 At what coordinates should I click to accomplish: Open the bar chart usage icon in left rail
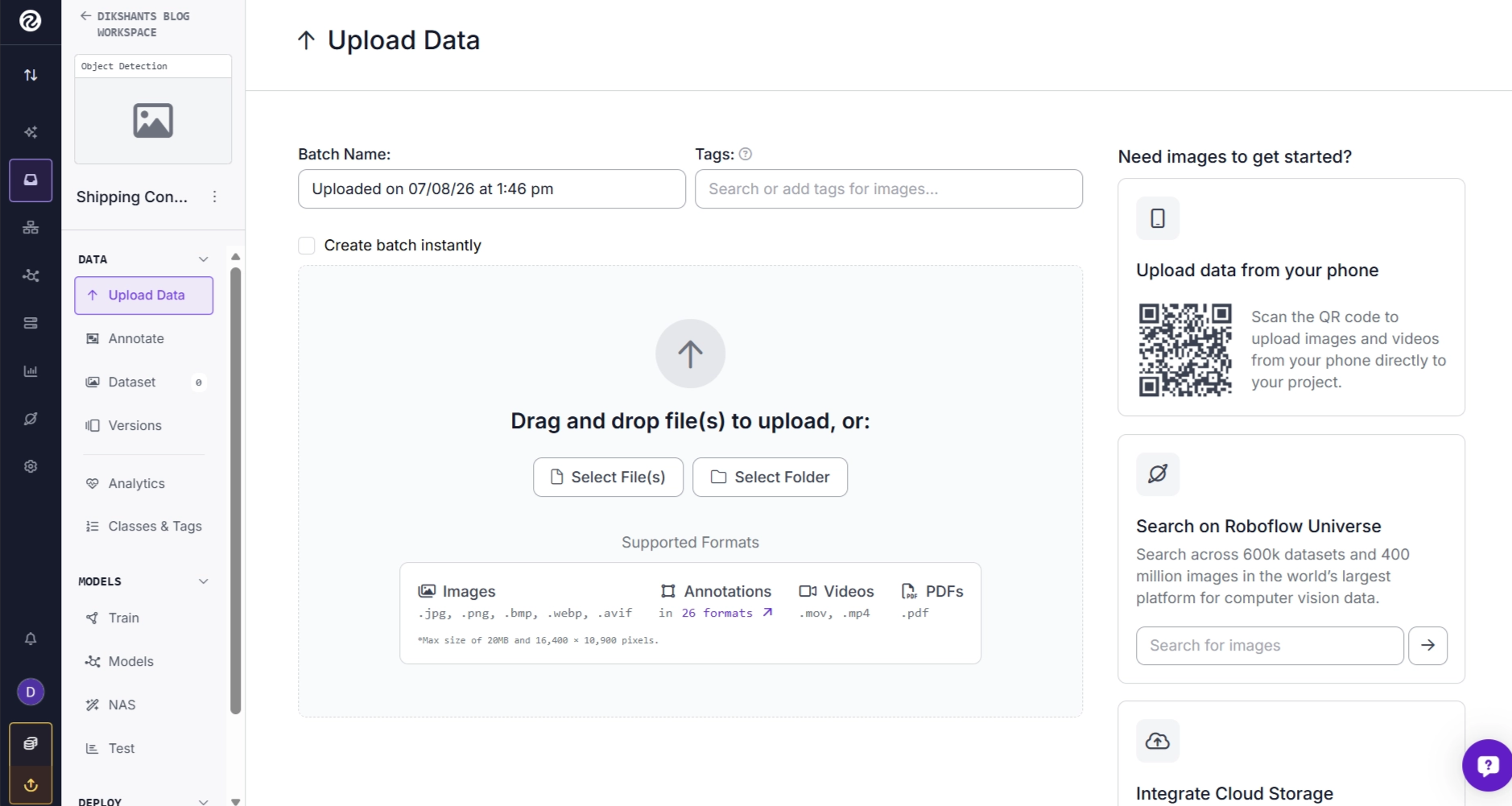click(x=31, y=371)
